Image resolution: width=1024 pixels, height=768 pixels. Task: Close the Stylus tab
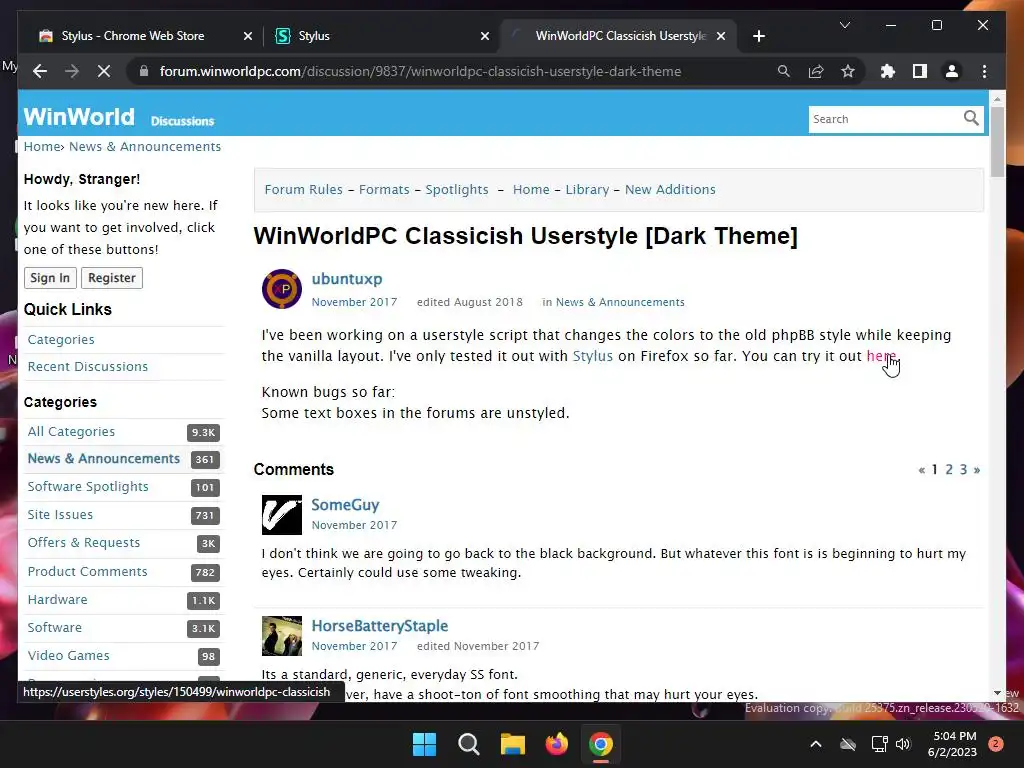(485, 36)
